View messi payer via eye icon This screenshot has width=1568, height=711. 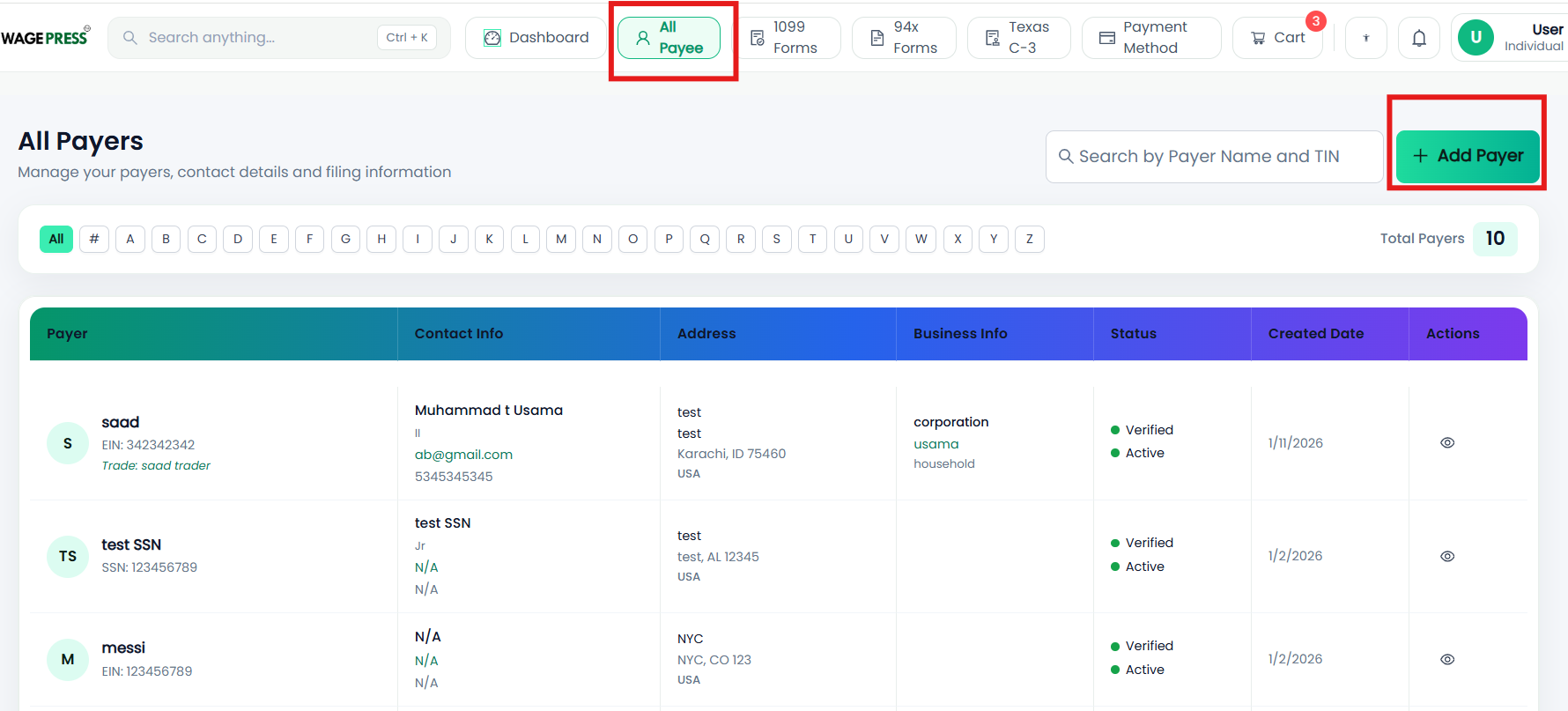point(1447,660)
